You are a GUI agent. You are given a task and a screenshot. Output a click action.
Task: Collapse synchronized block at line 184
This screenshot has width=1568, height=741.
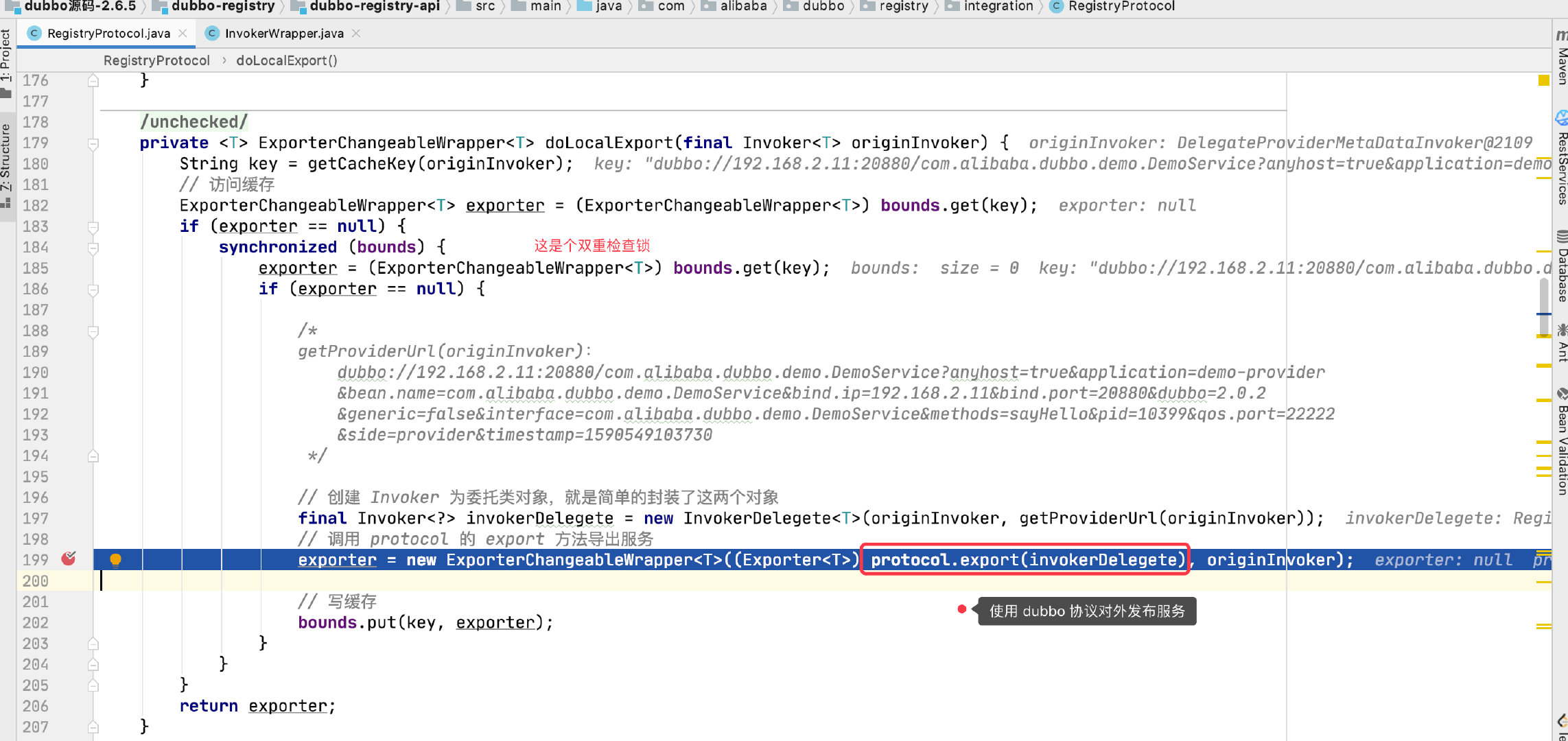[x=93, y=248]
